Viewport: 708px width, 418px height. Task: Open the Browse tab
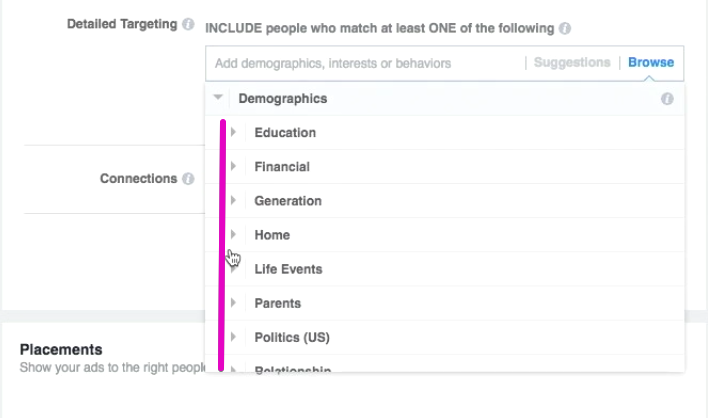(x=651, y=62)
